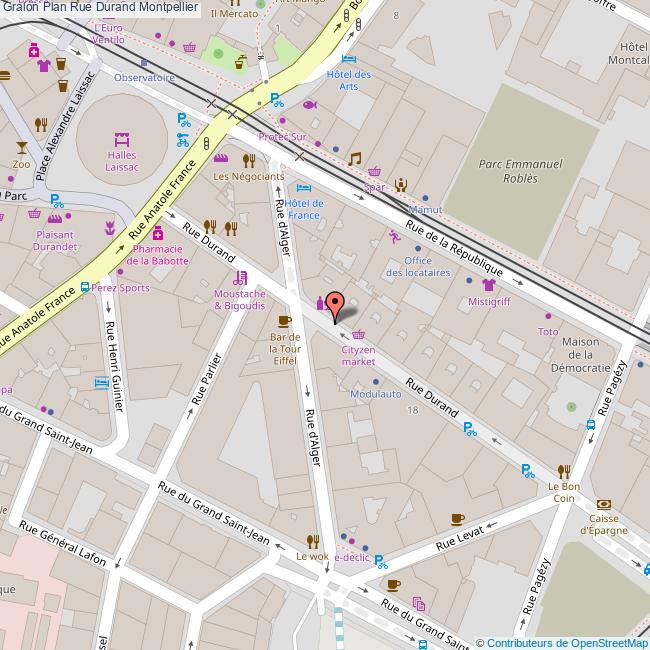This screenshot has width=650, height=650.
Task: Select the Bar de la Tour Eiffel cup icon
Action: (285, 321)
